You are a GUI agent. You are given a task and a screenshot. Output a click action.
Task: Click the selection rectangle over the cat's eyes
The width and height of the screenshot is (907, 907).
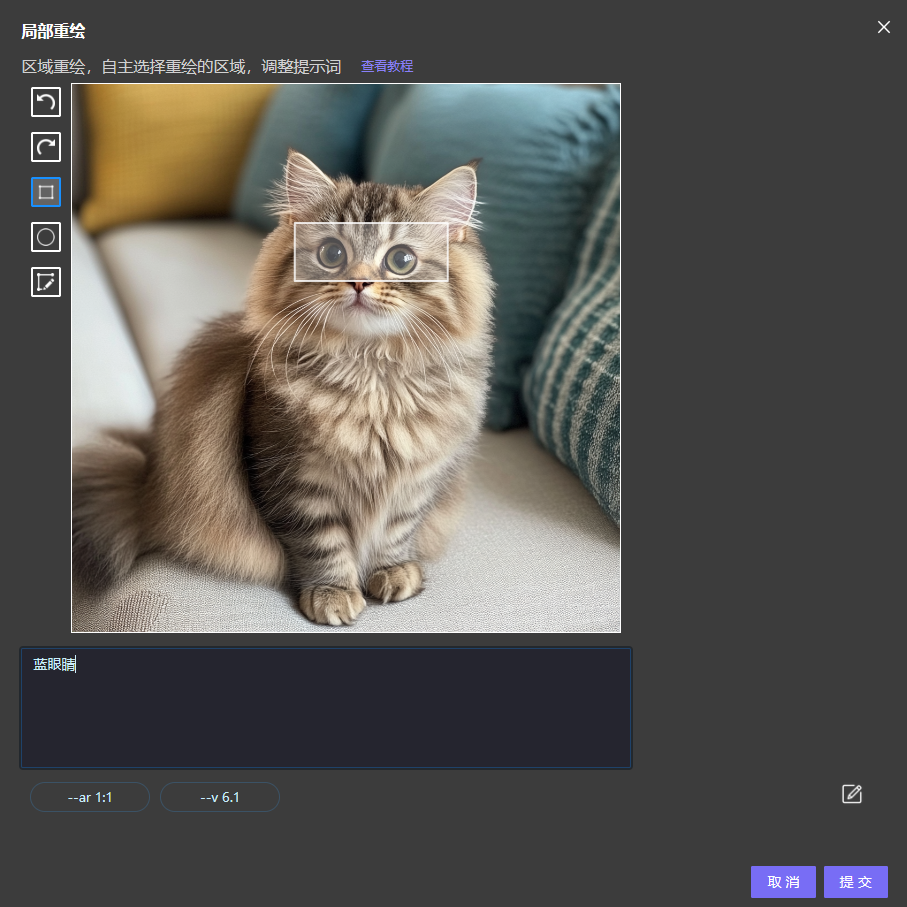coord(371,252)
